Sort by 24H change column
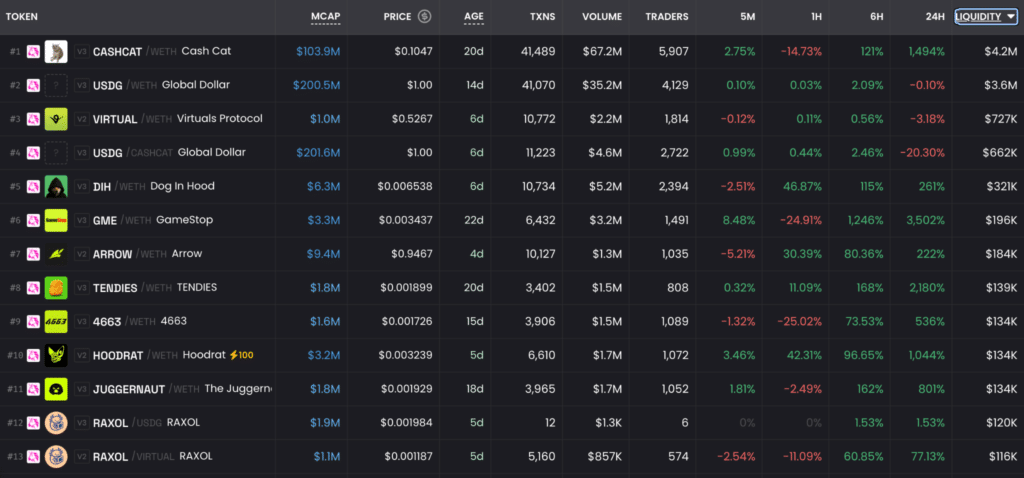1024x478 pixels. tap(935, 16)
